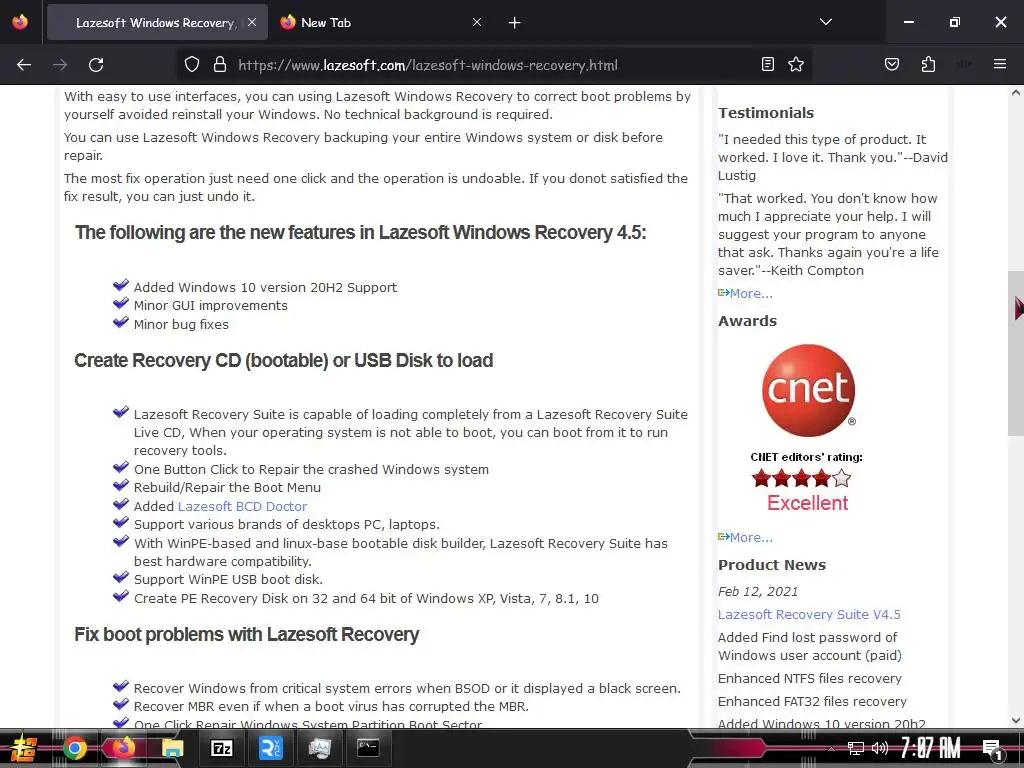The height and width of the screenshot is (768, 1024).
Task: Open notification center icon
Action: point(992,749)
